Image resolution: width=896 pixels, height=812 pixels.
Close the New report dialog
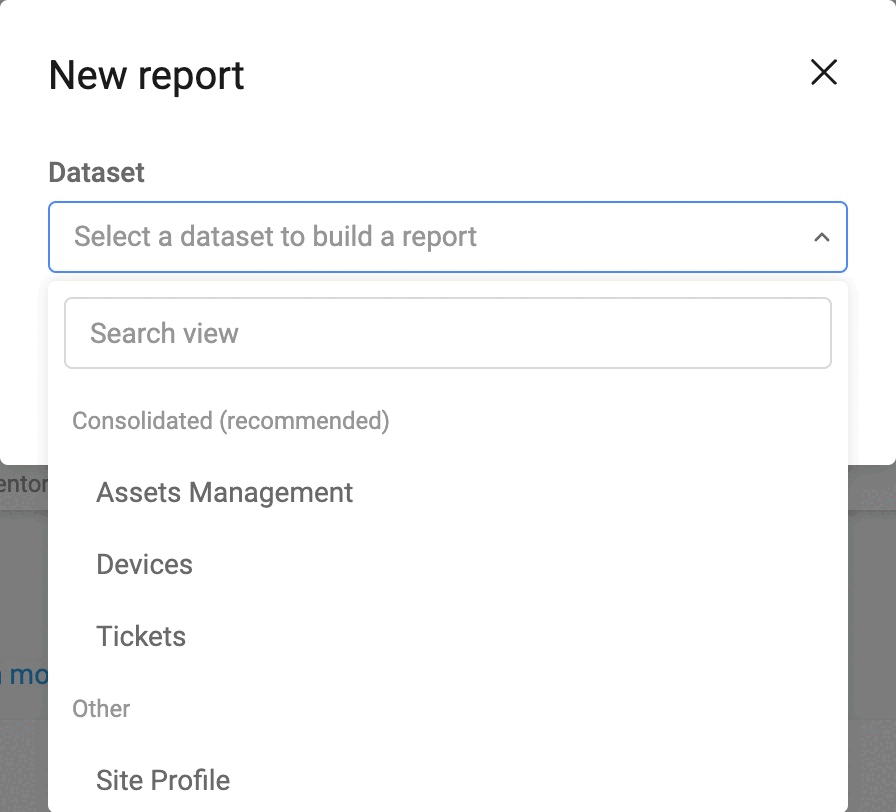click(x=823, y=72)
